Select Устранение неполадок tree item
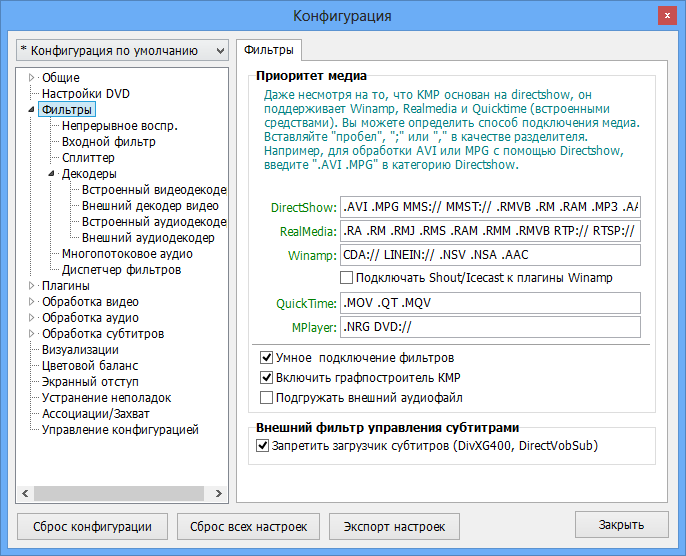 point(107,398)
